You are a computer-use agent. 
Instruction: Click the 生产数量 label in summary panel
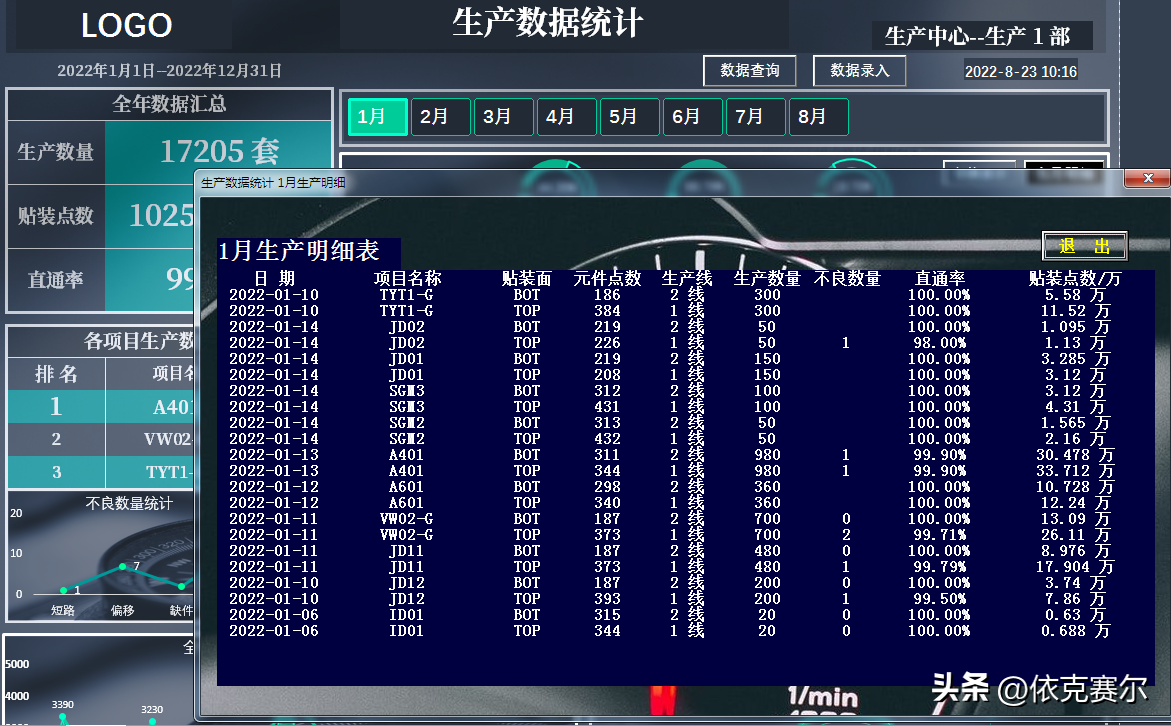pos(56,152)
